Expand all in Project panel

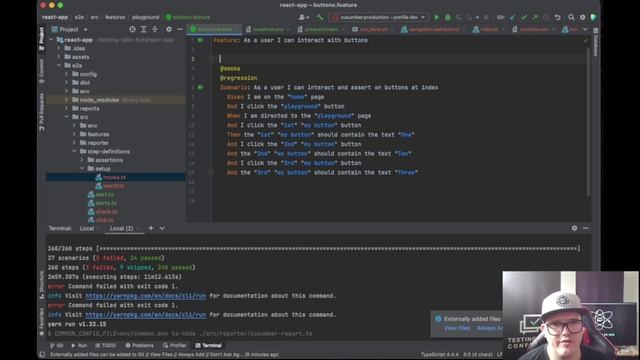pyautogui.click(x=143, y=29)
